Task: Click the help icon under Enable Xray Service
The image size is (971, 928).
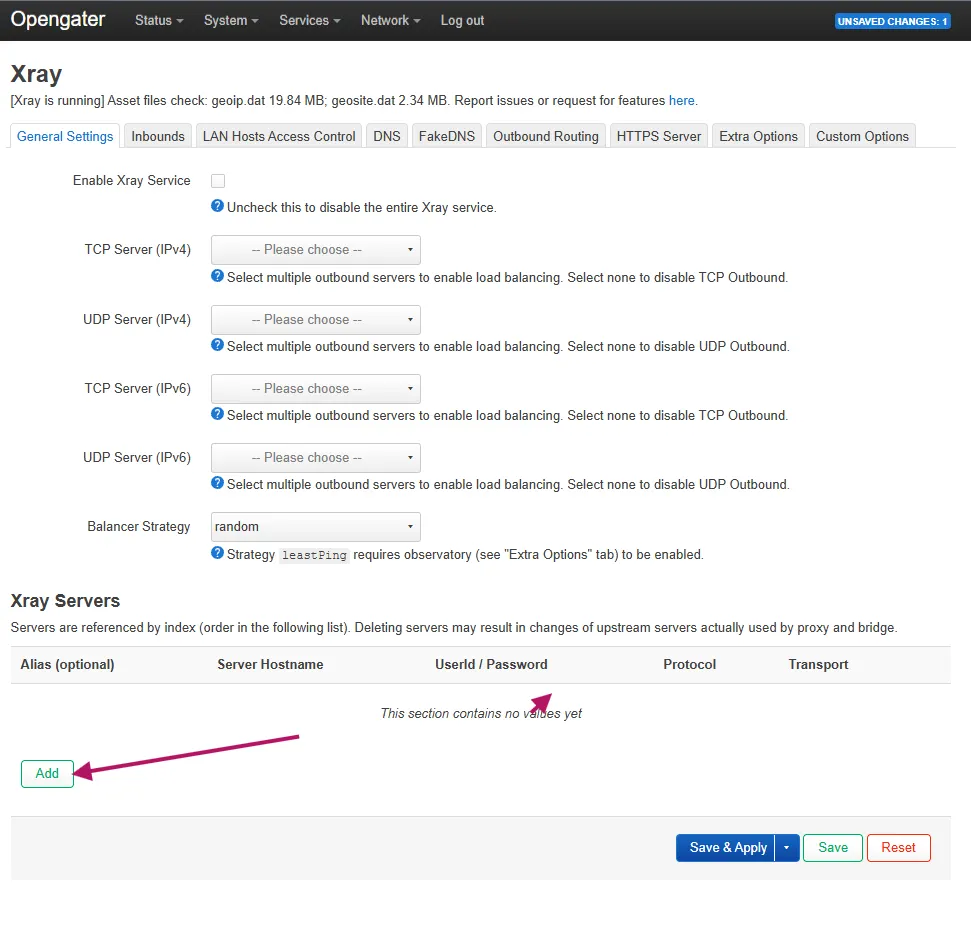Action: click(x=217, y=206)
